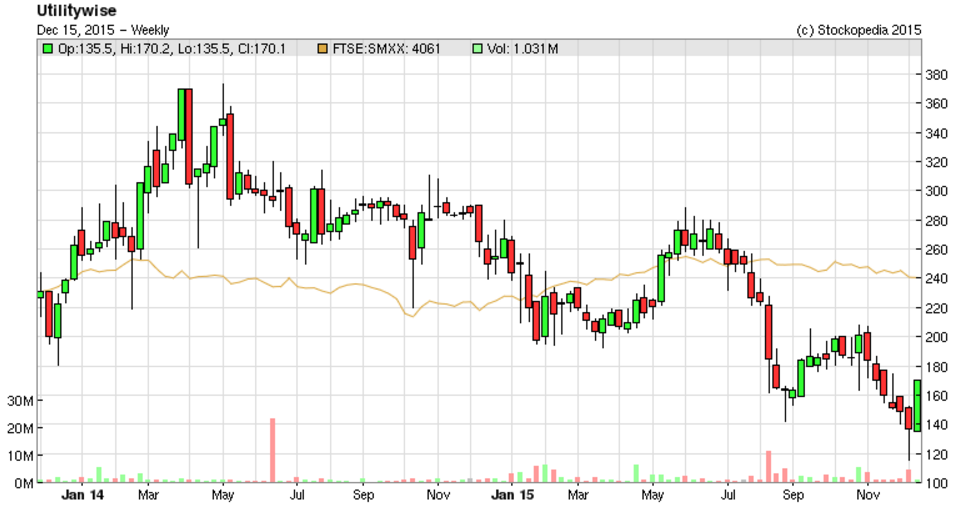Screen dimensions: 967x518
Task: Click the green price legend swatch
Action: (x=47, y=48)
